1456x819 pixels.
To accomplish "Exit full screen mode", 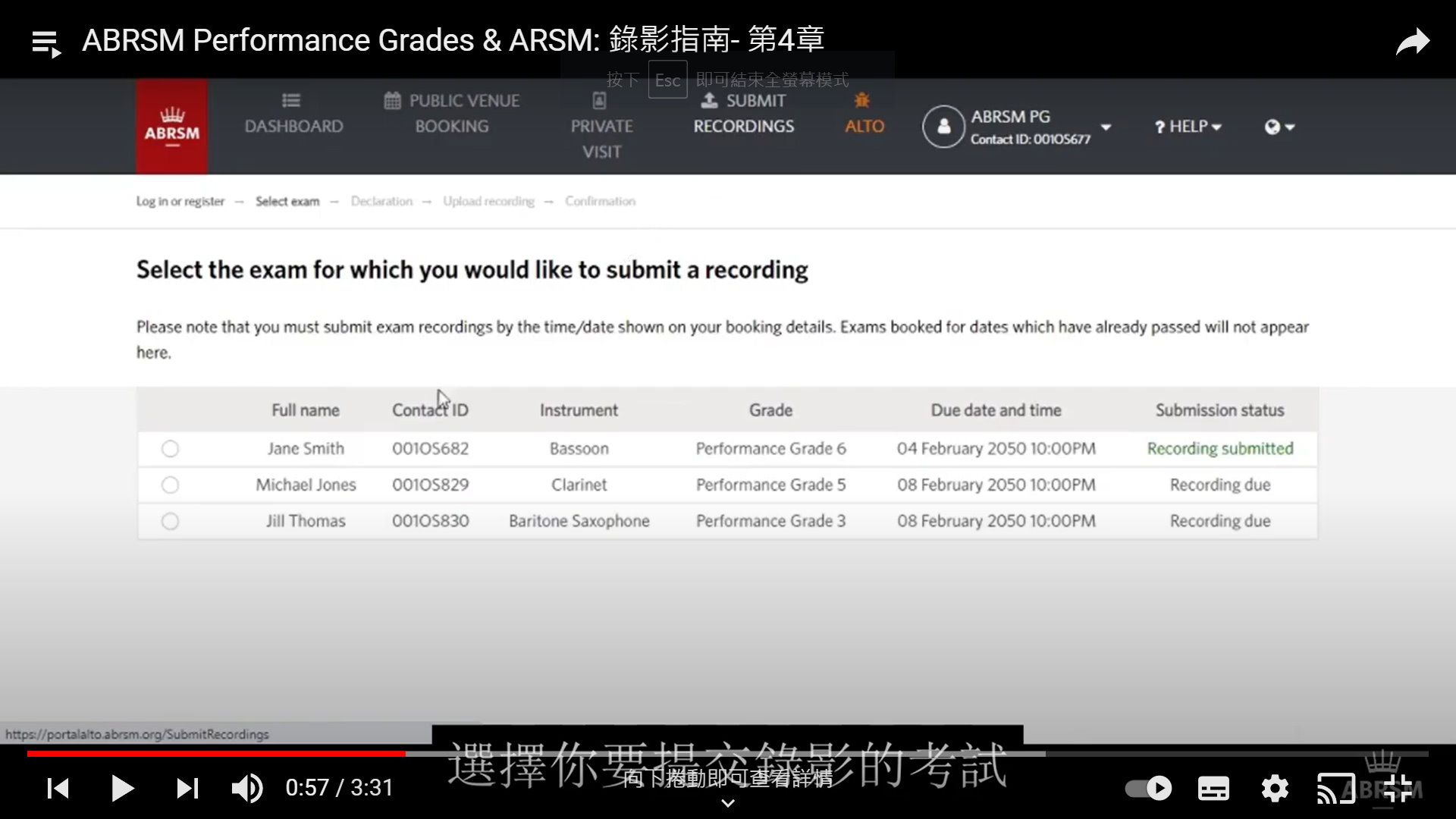I will tap(1398, 789).
